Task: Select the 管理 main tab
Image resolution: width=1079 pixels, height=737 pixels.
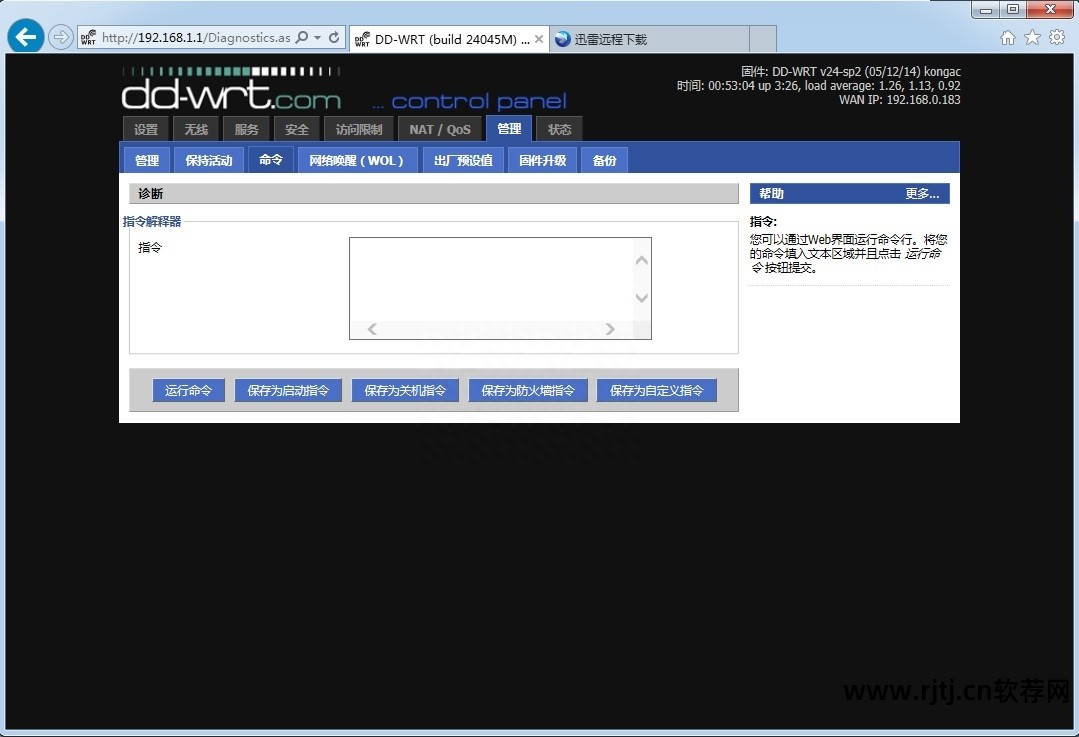Action: coord(509,129)
